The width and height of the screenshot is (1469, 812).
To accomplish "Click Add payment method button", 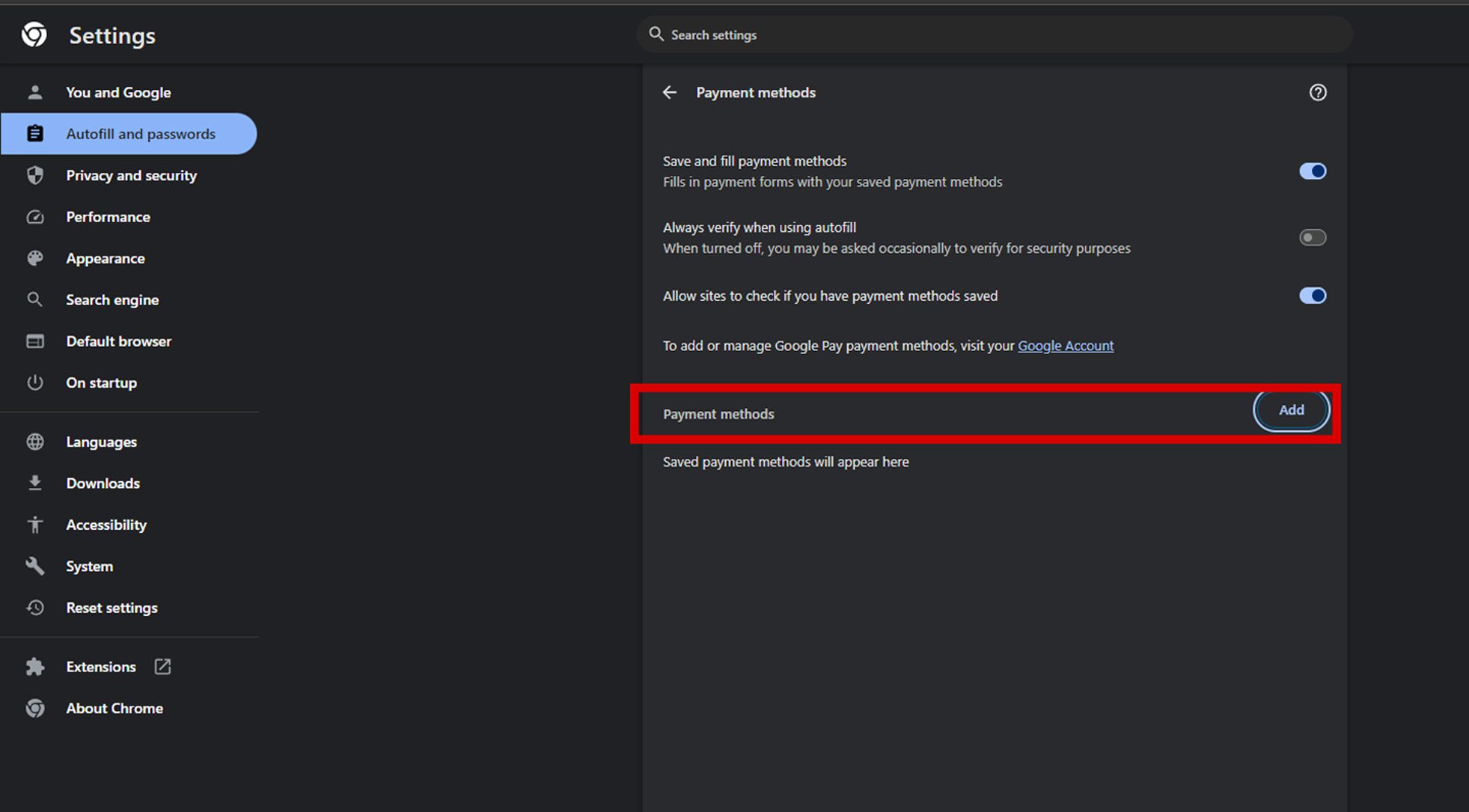I will tap(1291, 409).
